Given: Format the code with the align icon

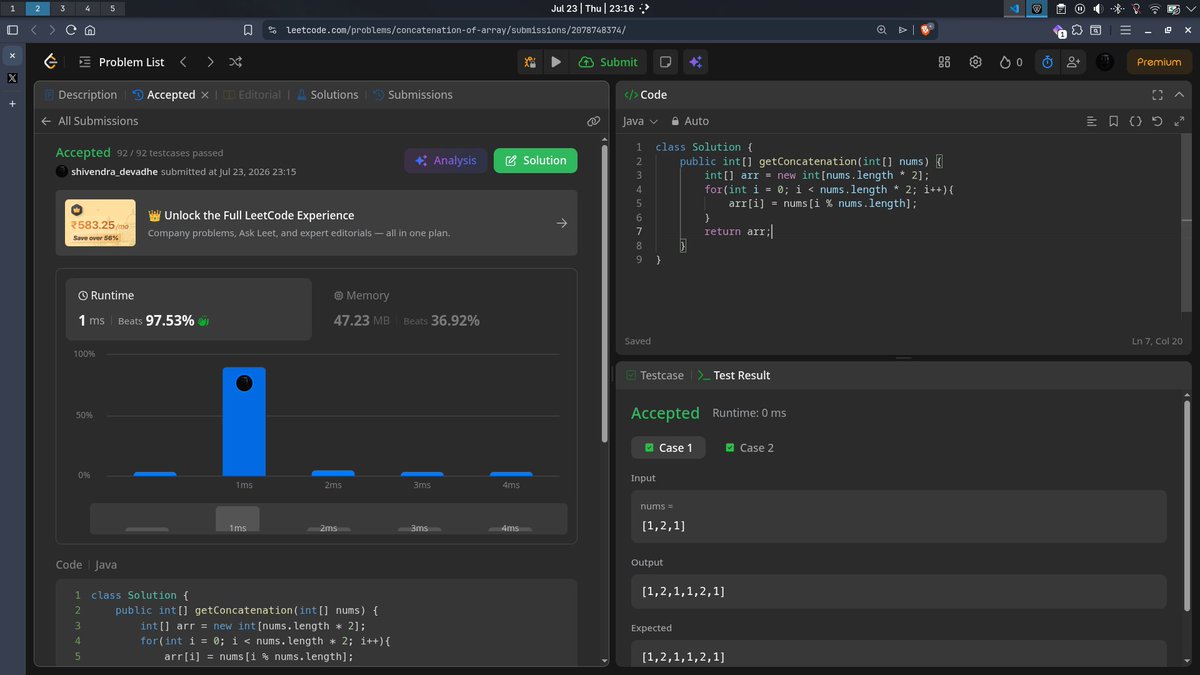Looking at the screenshot, I should tap(1092, 121).
